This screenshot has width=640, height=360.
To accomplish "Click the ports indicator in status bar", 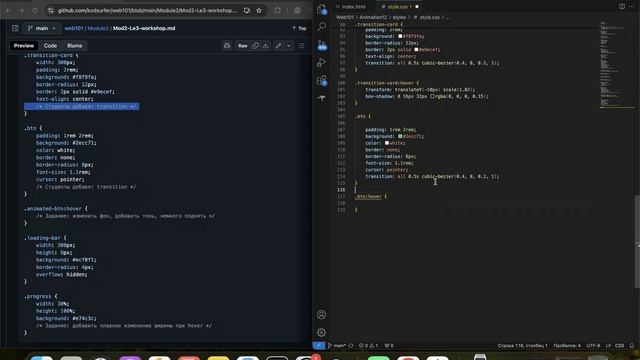I will [x=389, y=346].
